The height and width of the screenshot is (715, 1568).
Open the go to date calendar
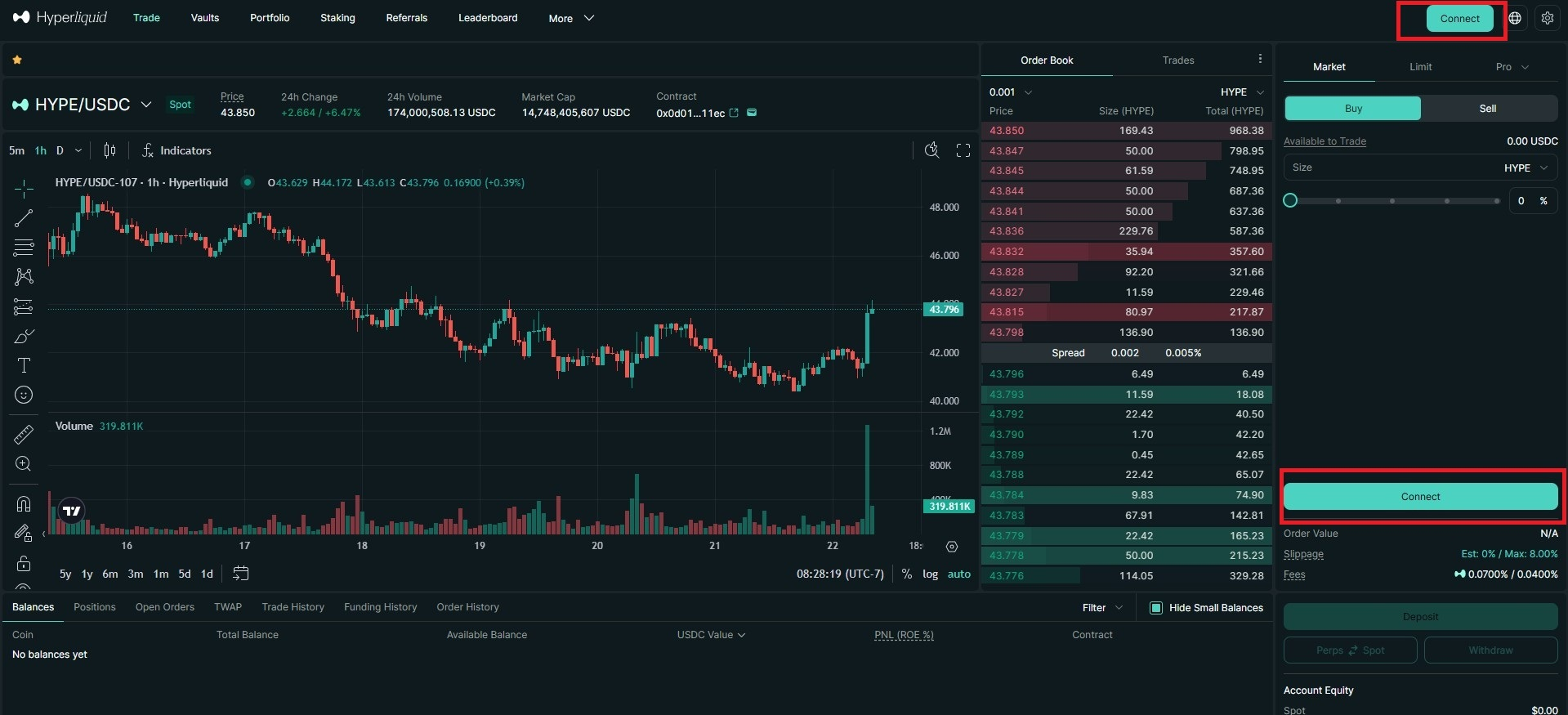pos(240,574)
